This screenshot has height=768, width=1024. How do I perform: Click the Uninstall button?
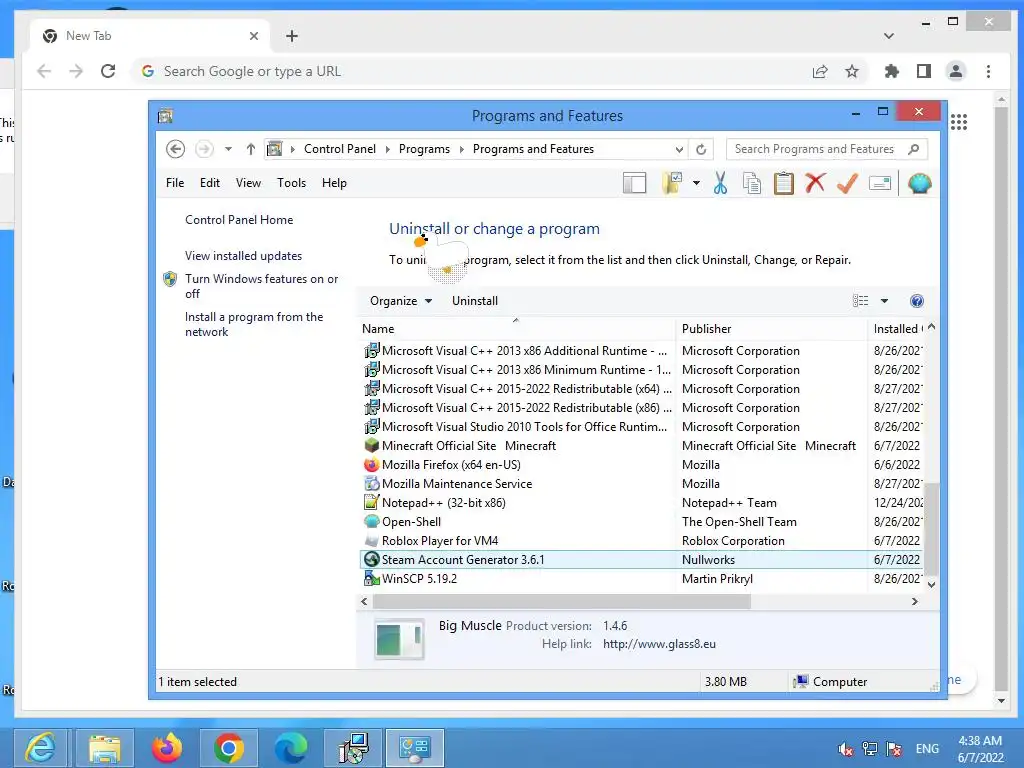[475, 301]
